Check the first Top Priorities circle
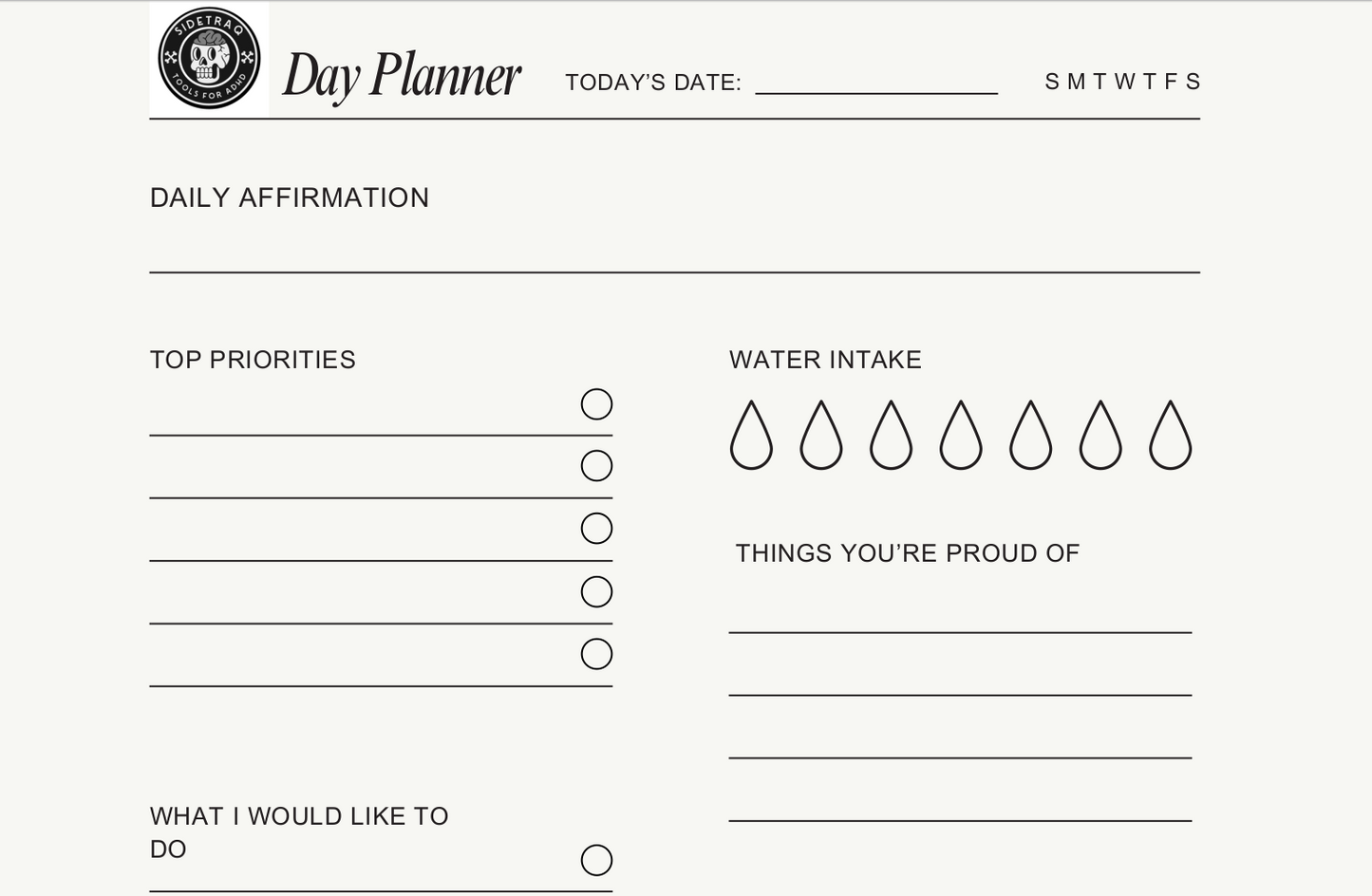 [x=596, y=404]
